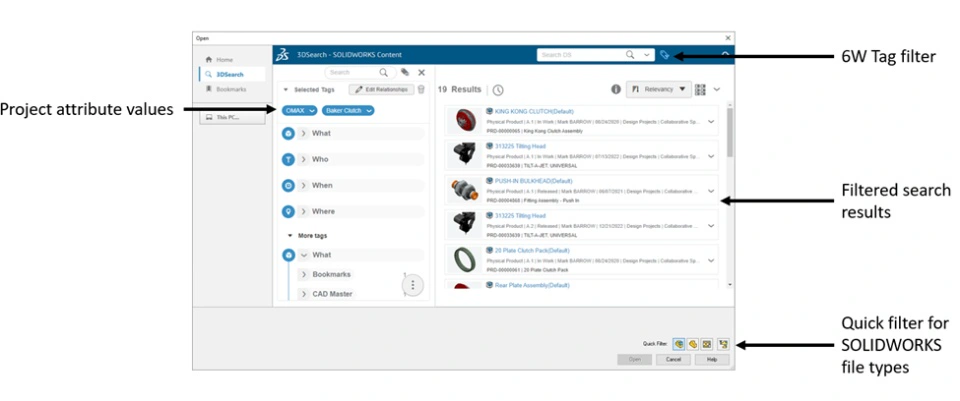Open the Relevancy sort dropdown
This screenshot has width=960, height=401.
pyautogui.click(x=659, y=89)
